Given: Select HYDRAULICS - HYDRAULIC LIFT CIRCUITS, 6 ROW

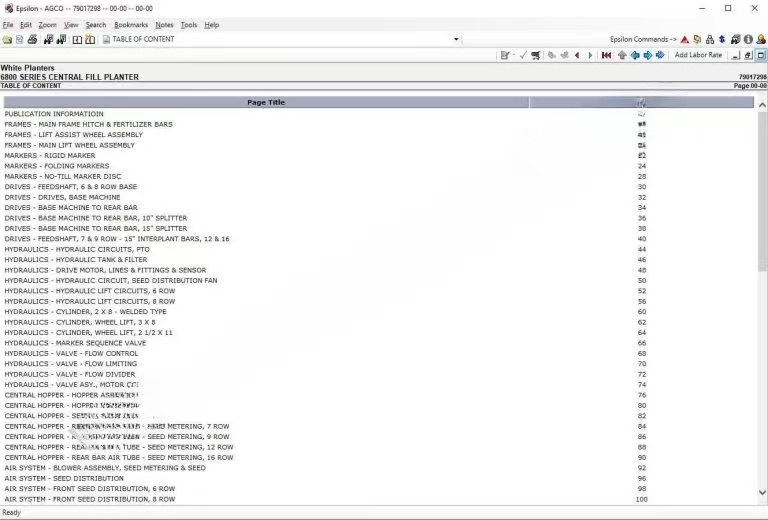Looking at the screenshot, I should [x=378, y=291].
